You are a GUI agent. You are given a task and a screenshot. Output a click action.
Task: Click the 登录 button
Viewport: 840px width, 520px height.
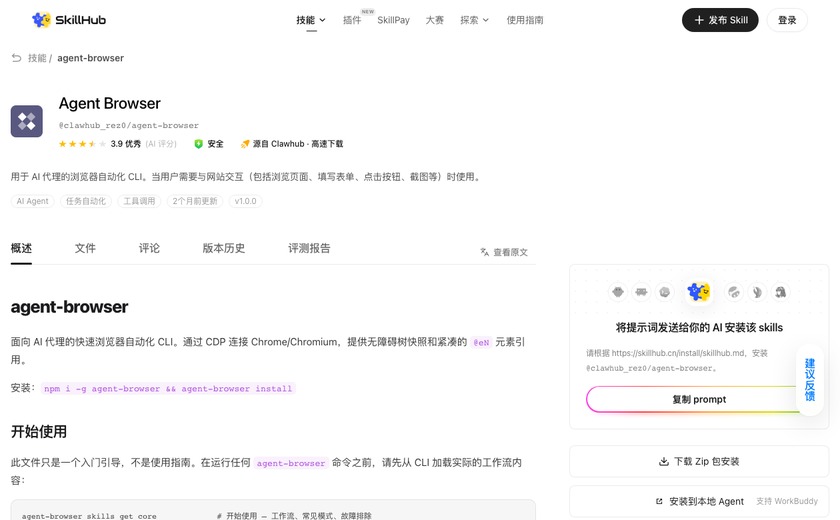pyautogui.click(x=787, y=20)
